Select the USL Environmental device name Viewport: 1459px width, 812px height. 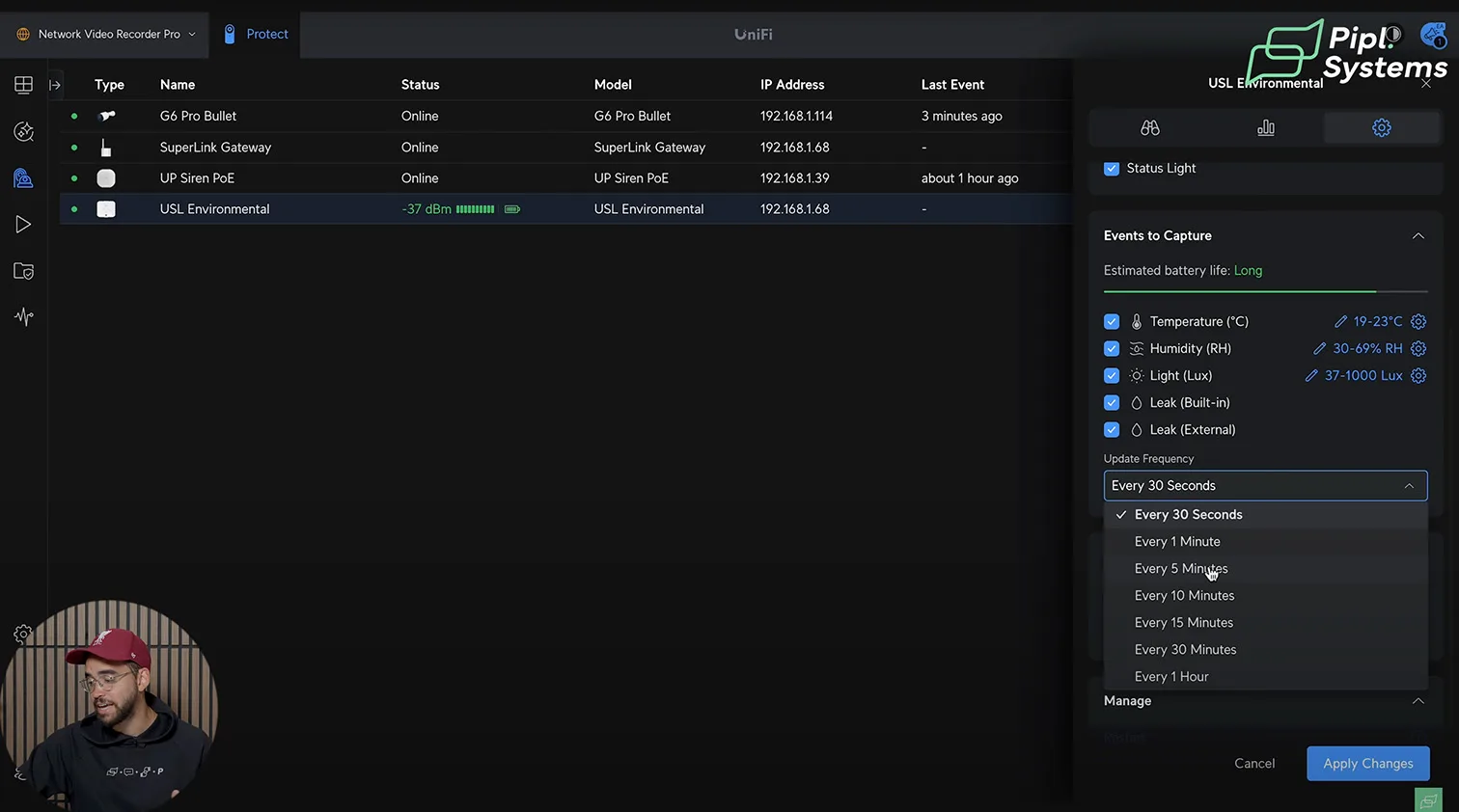pyautogui.click(x=214, y=209)
